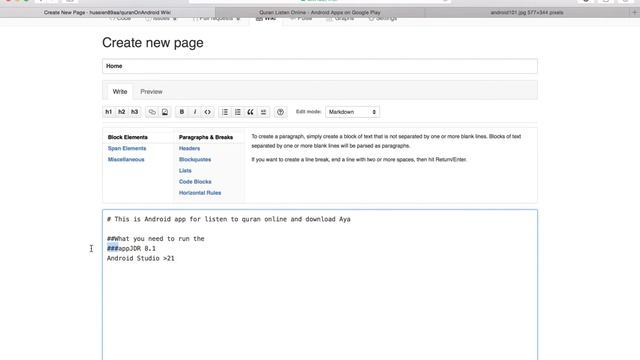Toggle the markdown help icon
Viewport: 640px width, 360px height.
280,112
